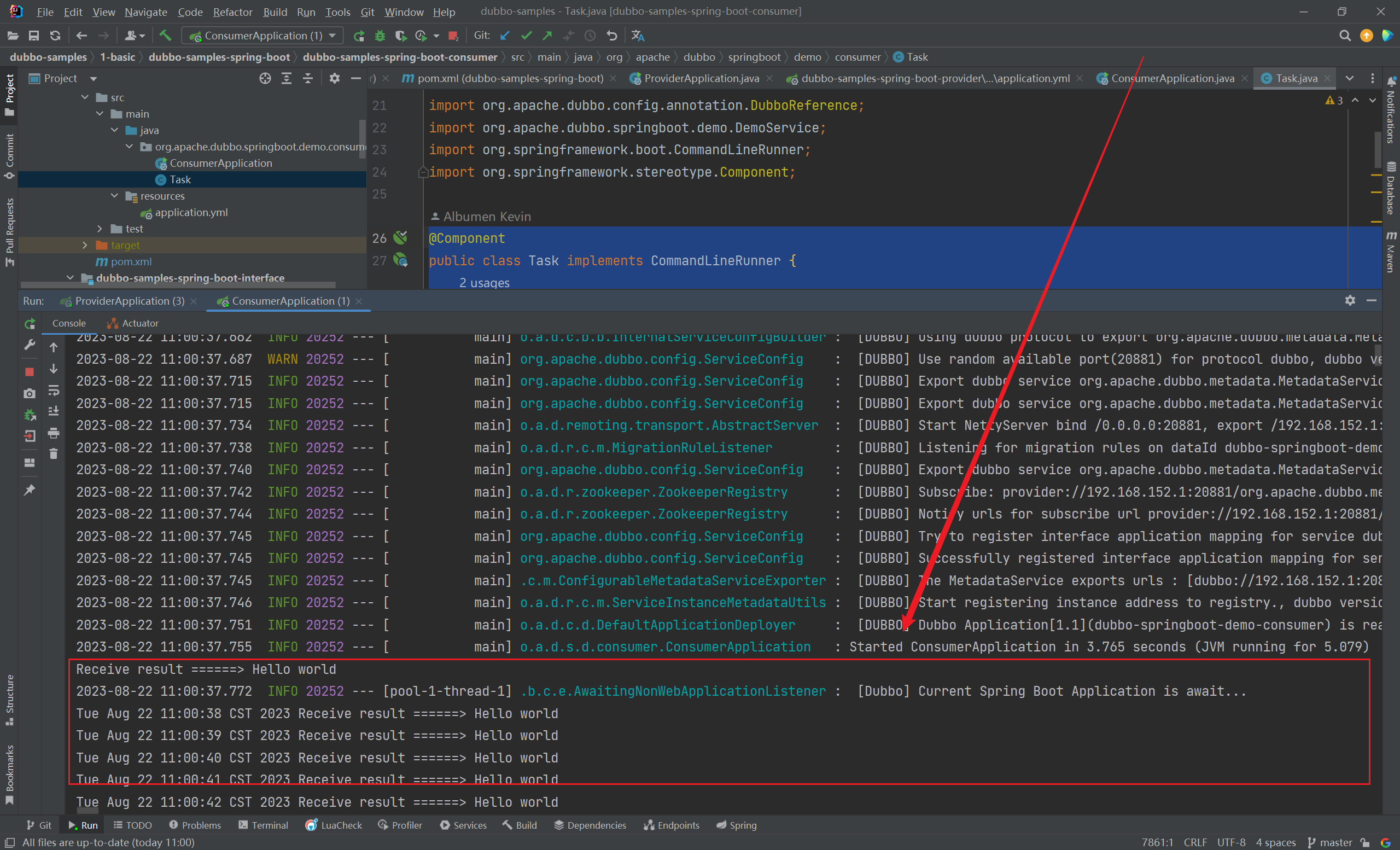Viewport: 1400px width, 850px height.
Task: Click the master branch widget in status bar
Action: coord(1330,842)
